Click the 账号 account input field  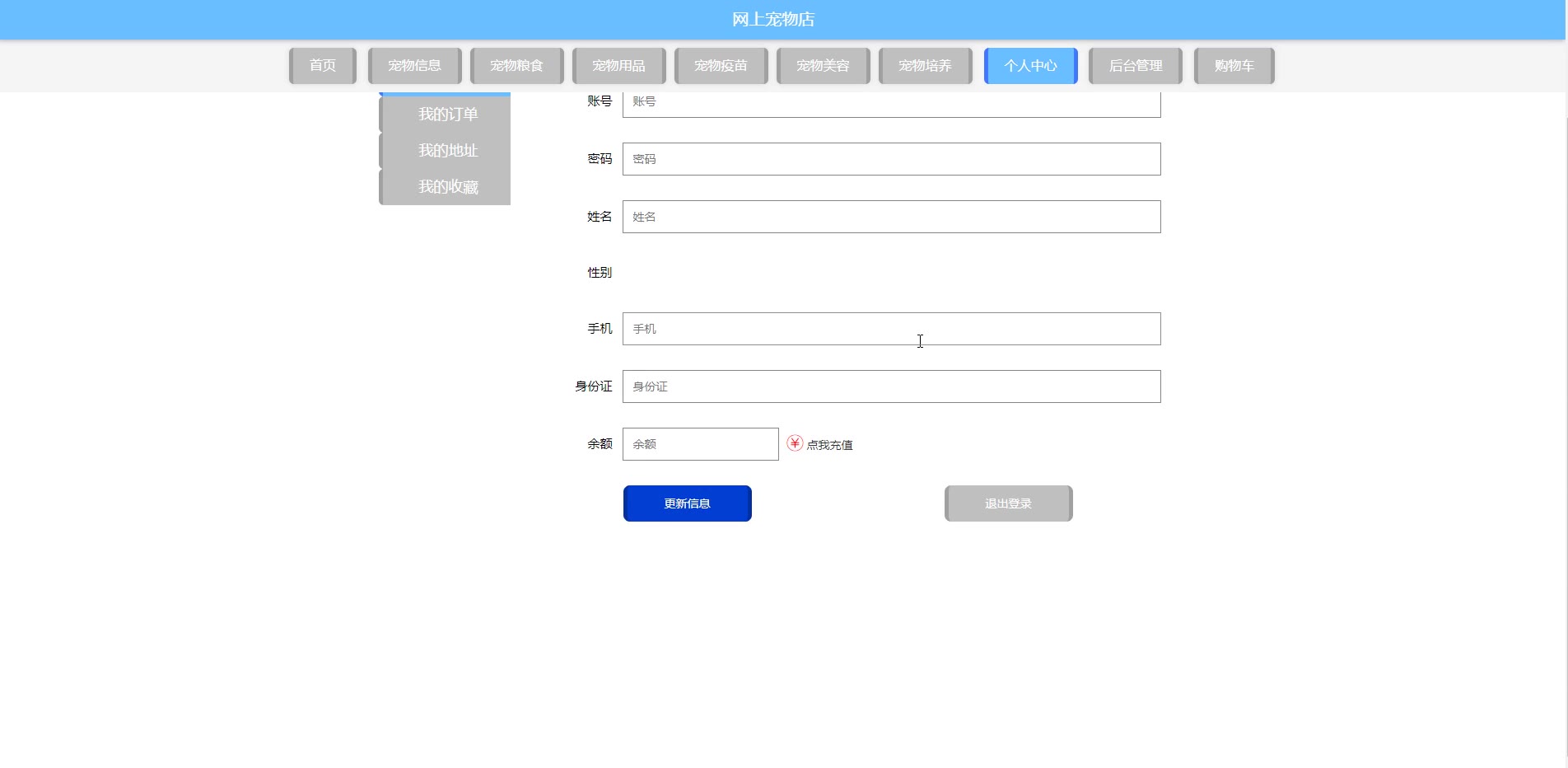[x=892, y=104]
